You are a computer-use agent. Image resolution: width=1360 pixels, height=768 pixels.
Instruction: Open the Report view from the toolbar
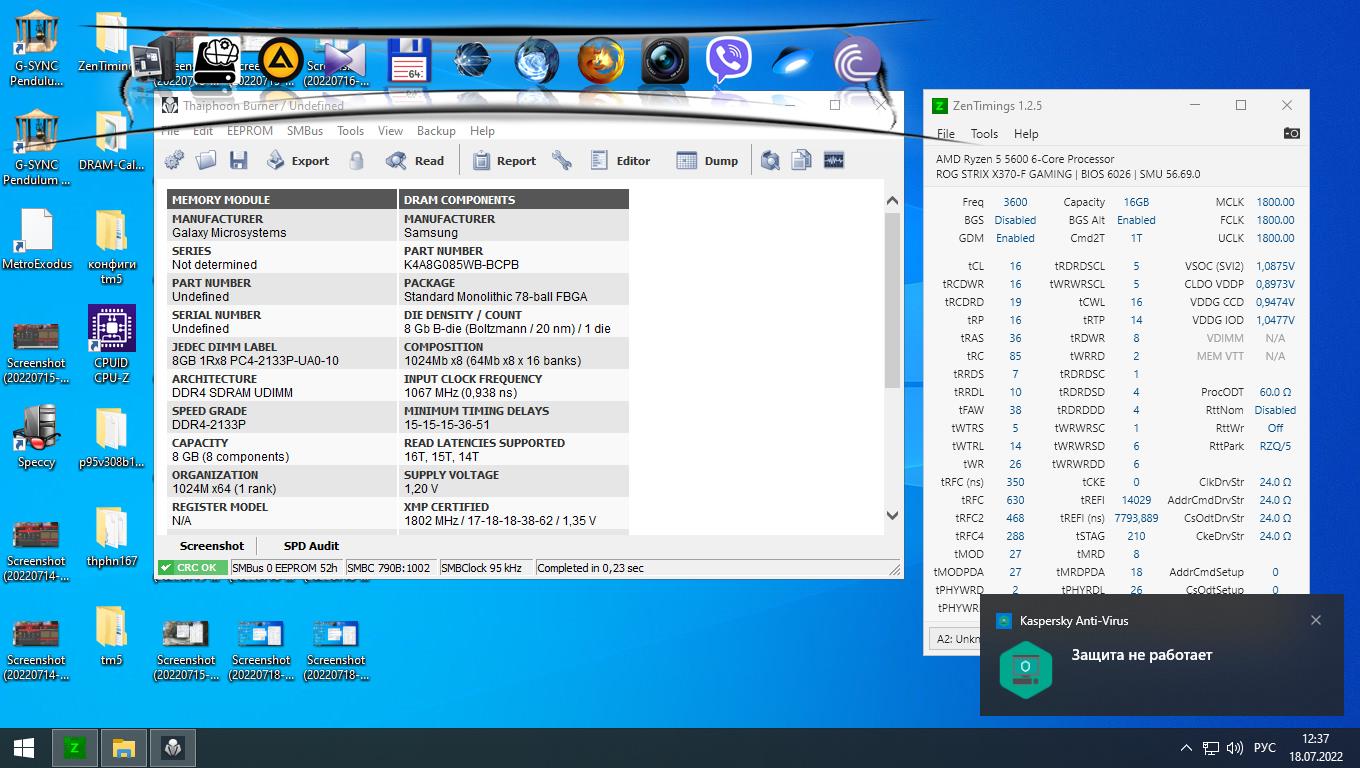pyautogui.click(x=505, y=160)
